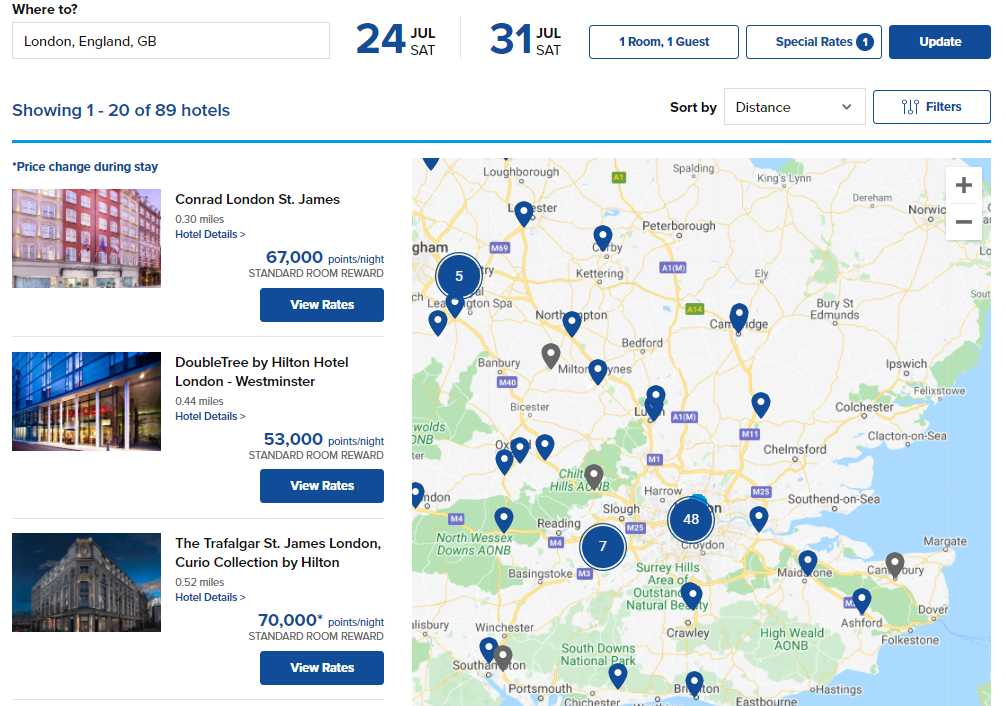
Task: Click the DoubleTree by Hilton Hotel London - Westminster name
Action: coord(262,372)
